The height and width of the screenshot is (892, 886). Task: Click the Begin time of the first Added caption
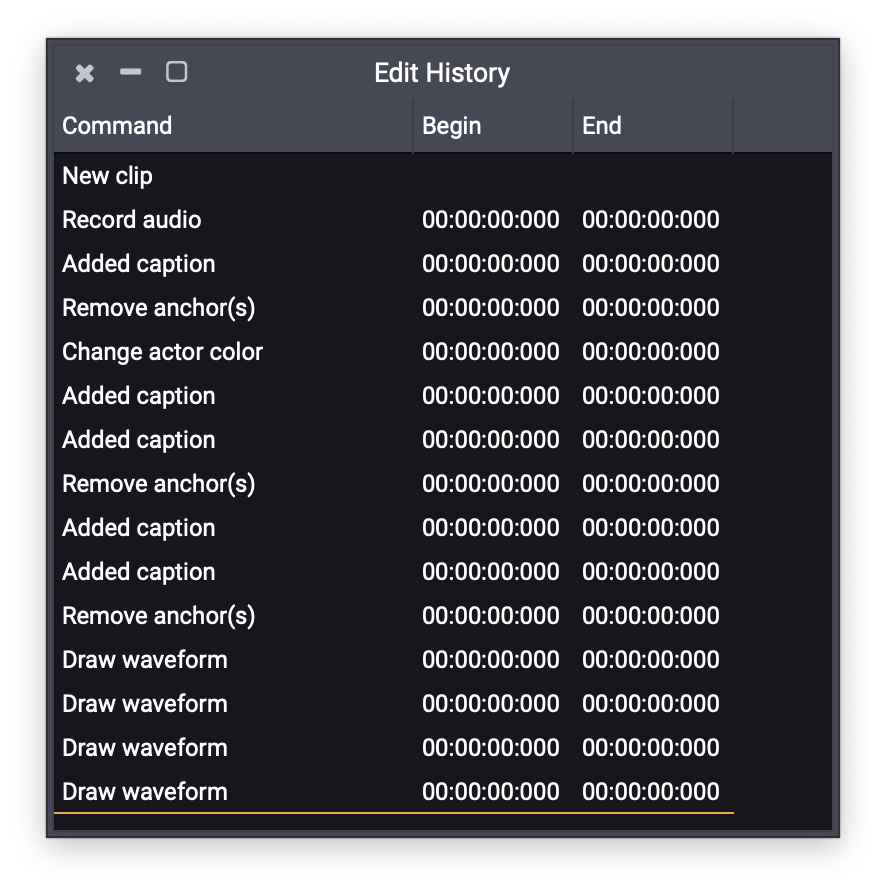pos(490,264)
